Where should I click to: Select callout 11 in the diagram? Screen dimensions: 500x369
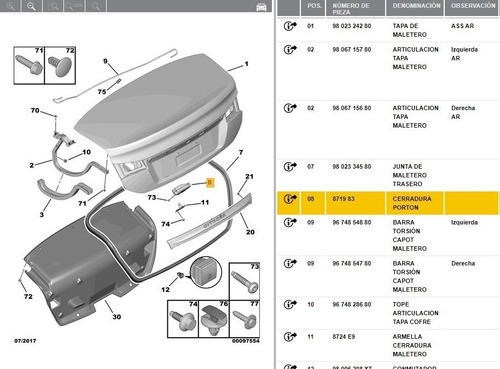[x=205, y=202]
